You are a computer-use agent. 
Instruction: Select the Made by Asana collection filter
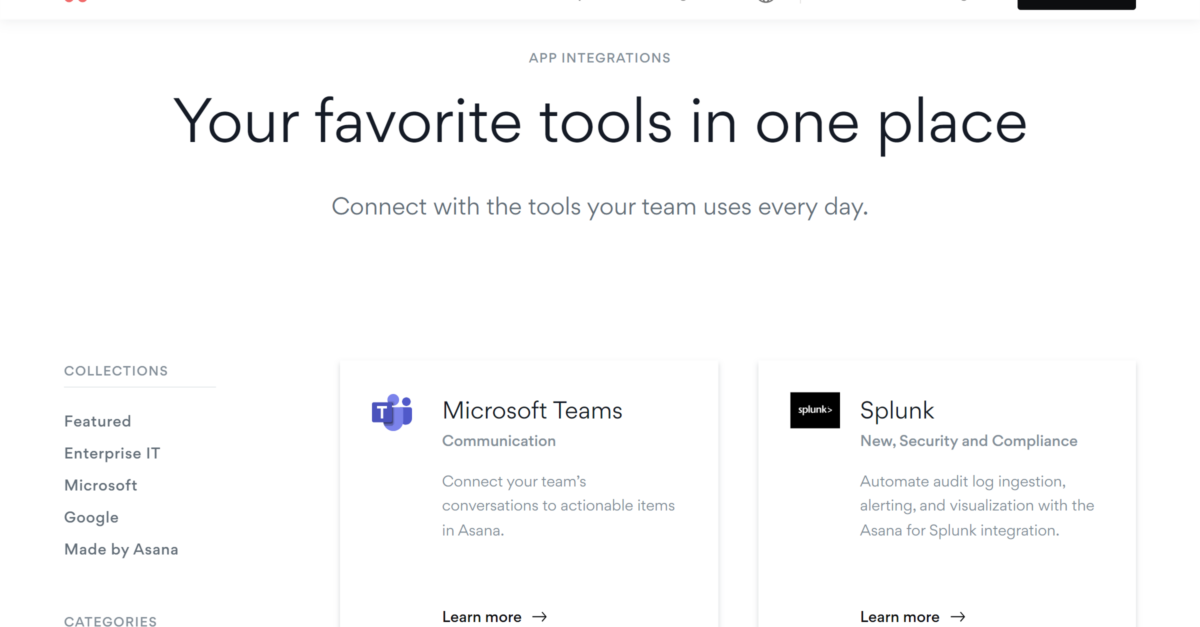(x=121, y=549)
